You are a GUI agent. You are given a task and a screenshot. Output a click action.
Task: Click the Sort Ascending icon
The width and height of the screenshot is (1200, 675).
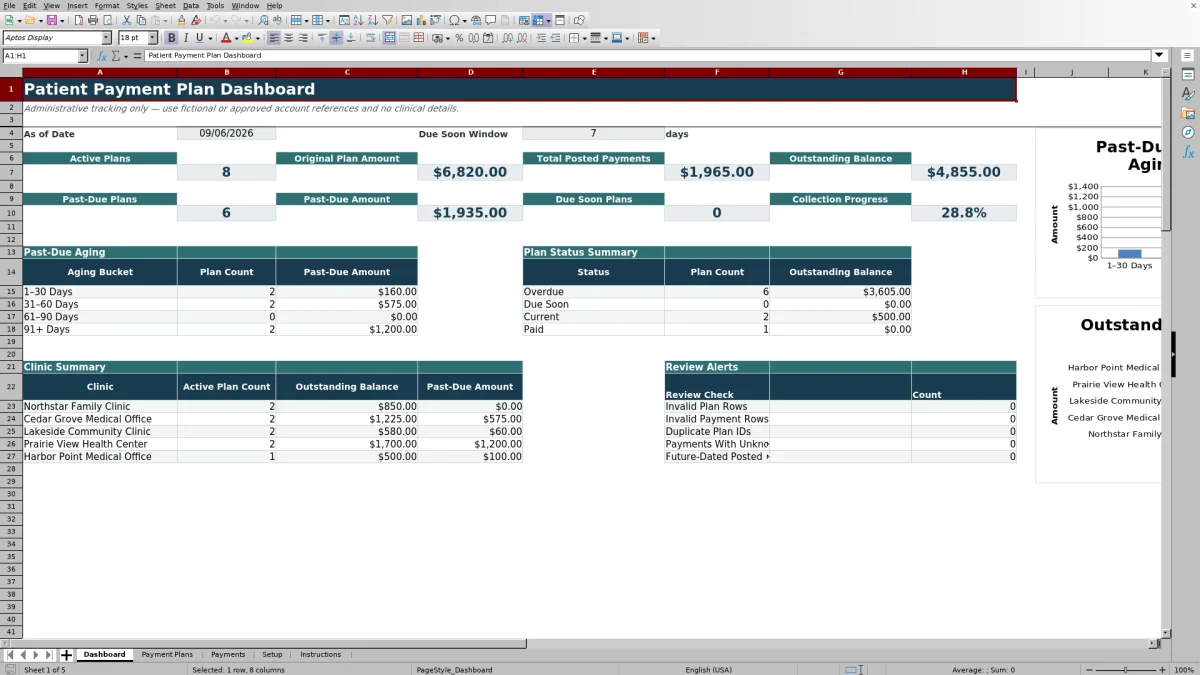pyautogui.click(x=358, y=20)
